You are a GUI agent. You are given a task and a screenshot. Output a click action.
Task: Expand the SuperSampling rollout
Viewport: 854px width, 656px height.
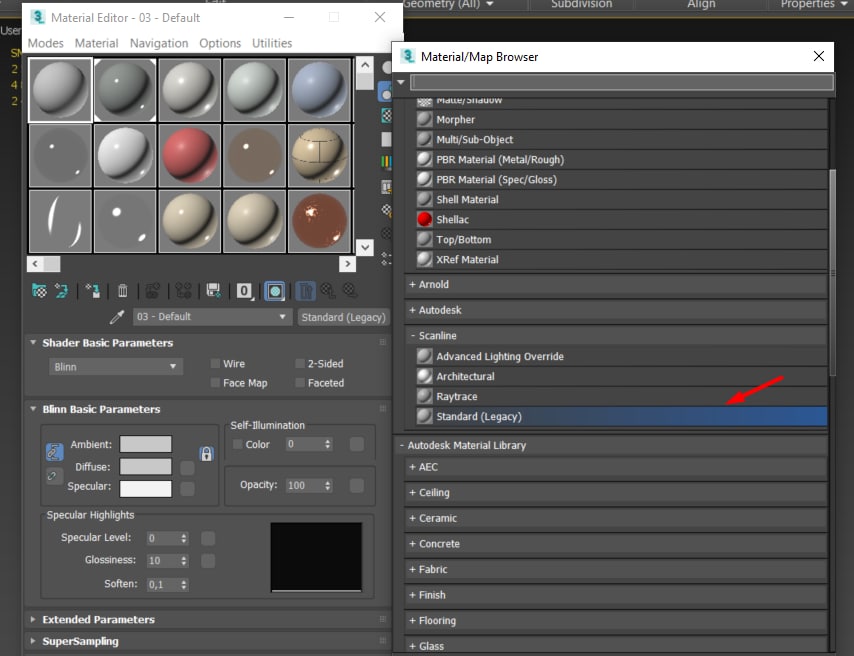[x=207, y=641]
